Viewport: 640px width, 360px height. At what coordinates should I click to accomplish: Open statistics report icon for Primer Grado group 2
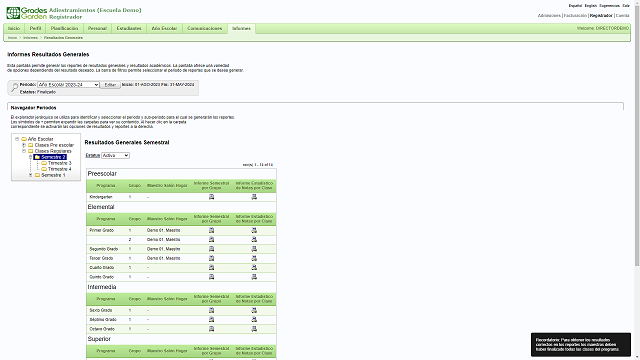click(x=254, y=240)
